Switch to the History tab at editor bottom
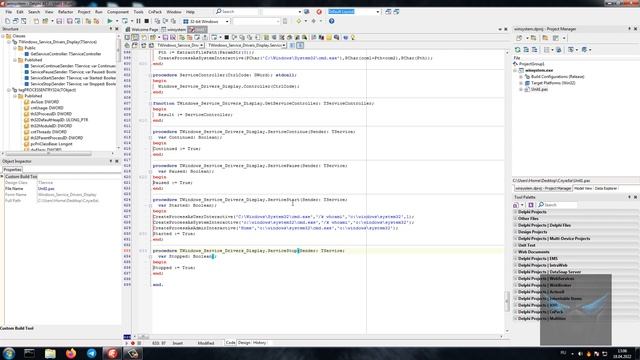 point(260,343)
